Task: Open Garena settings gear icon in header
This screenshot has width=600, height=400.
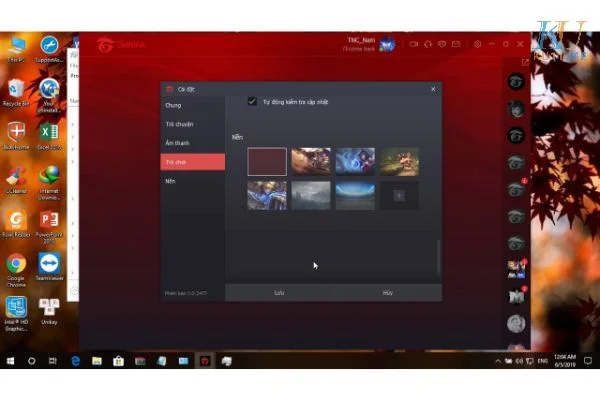Action: (477, 44)
